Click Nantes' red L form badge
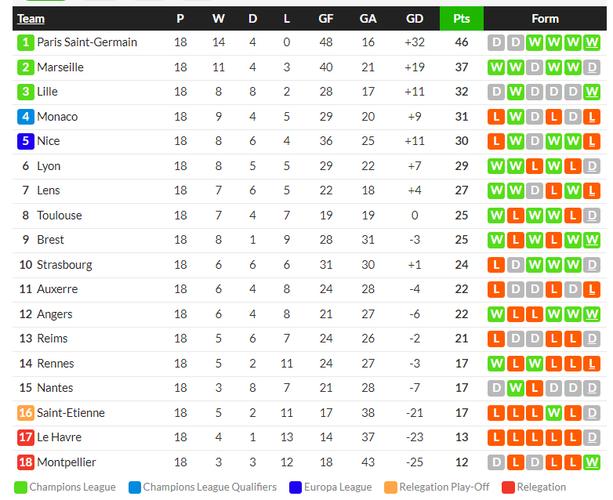The width and height of the screenshot is (613, 500). point(534,388)
